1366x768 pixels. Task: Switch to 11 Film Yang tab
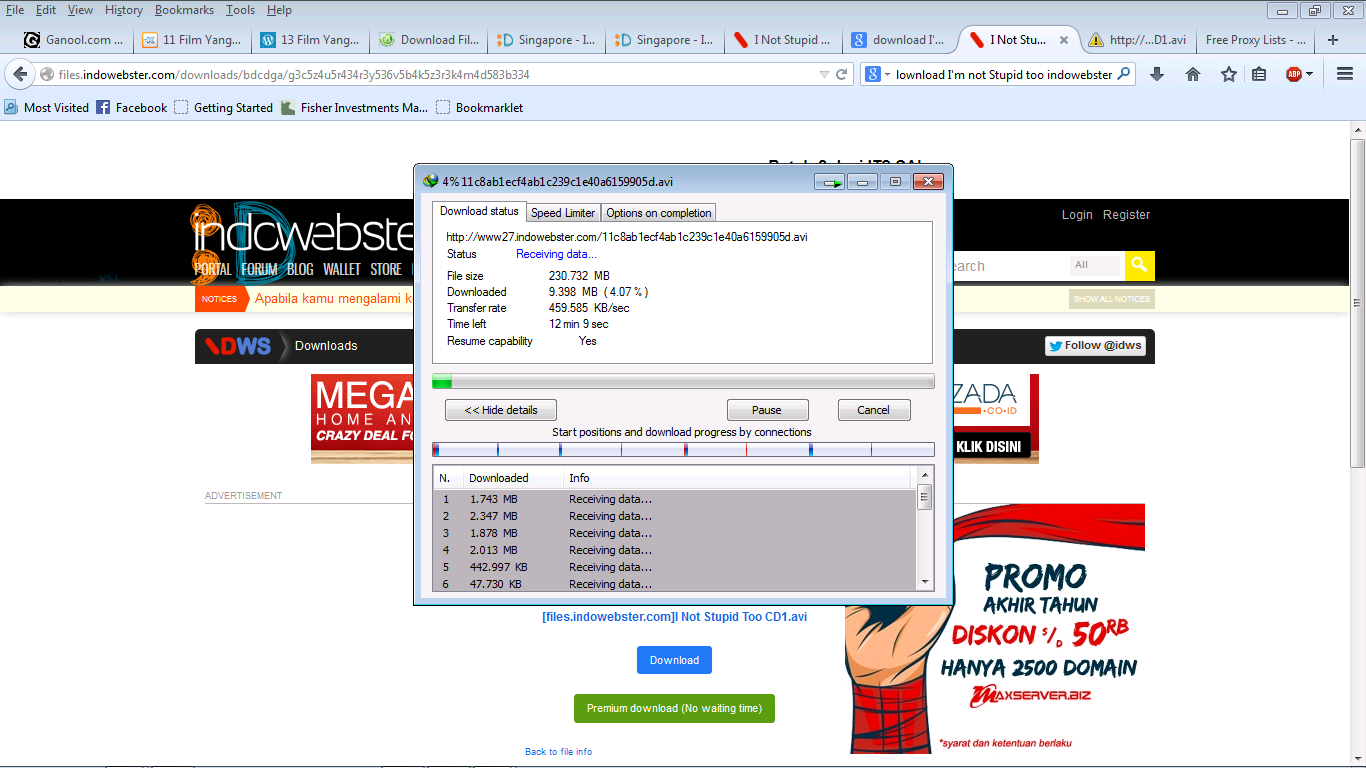point(192,40)
